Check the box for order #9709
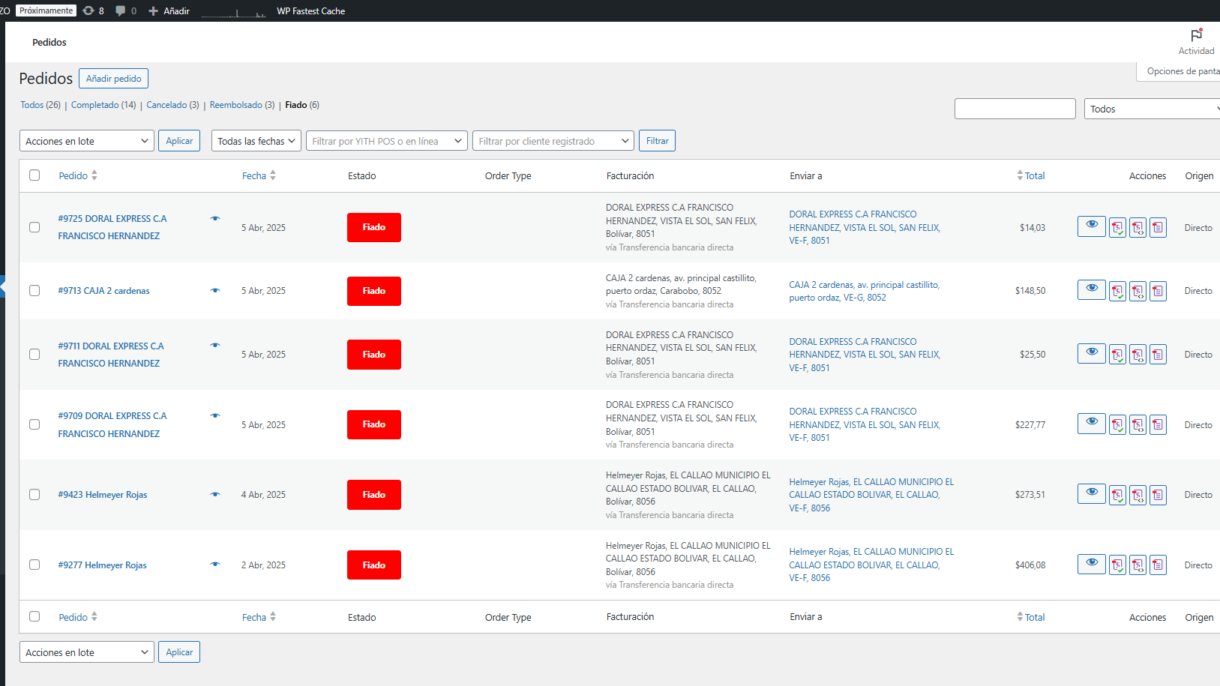 click(35, 424)
